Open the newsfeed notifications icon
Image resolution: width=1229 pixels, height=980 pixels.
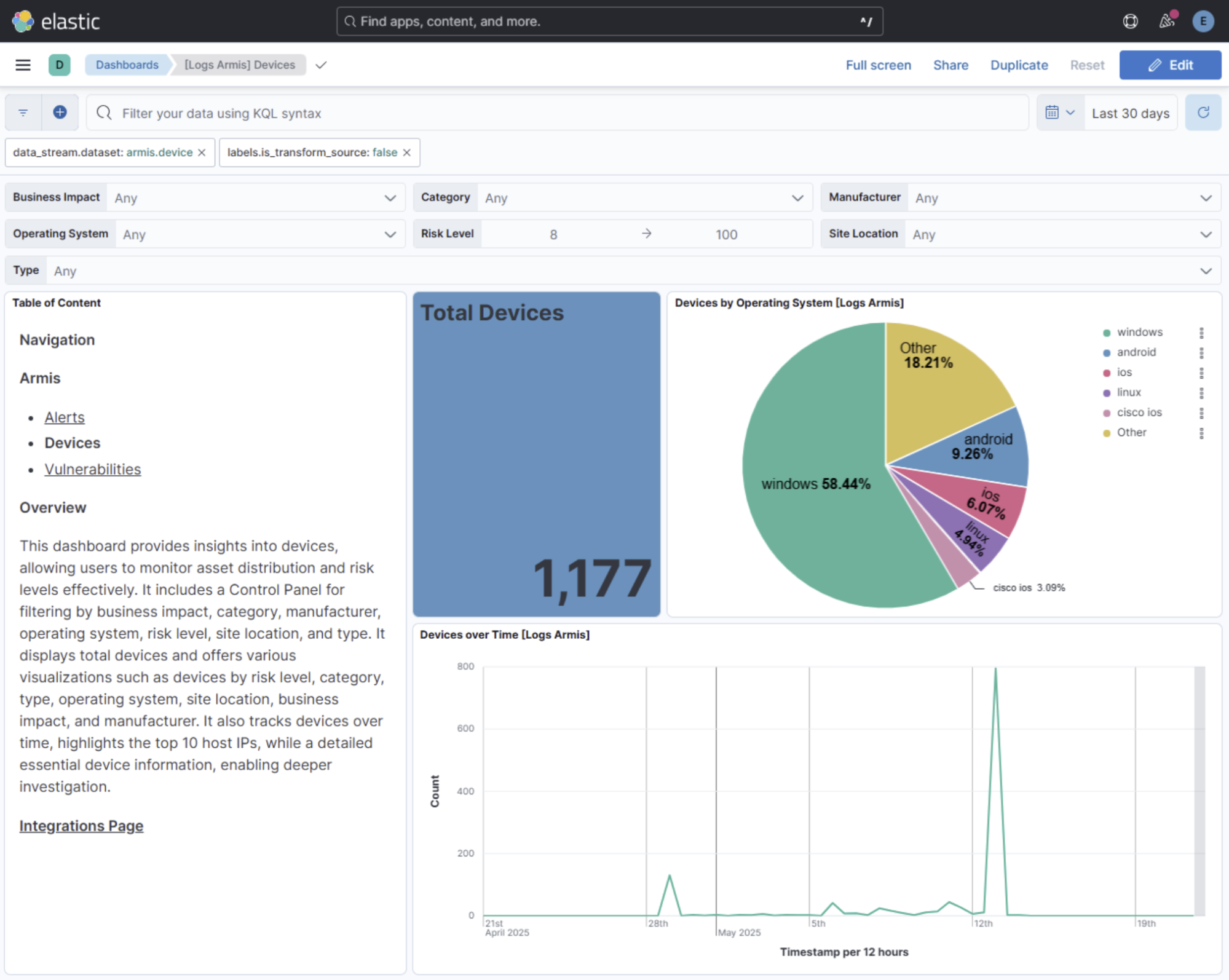[x=1166, y=22]
